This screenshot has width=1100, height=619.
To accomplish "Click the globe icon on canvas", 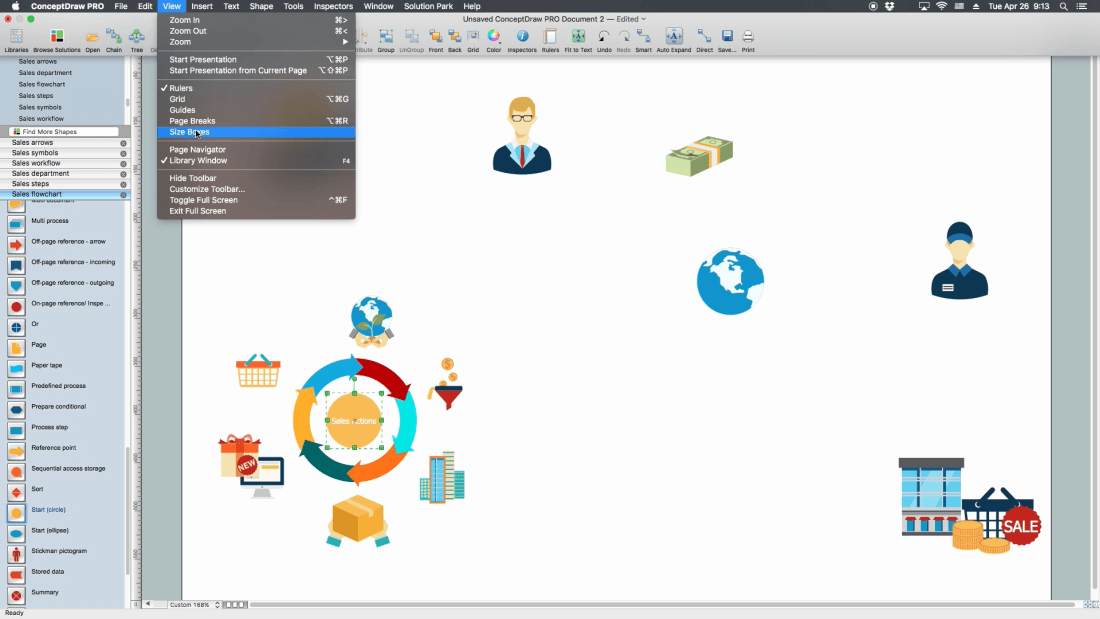I will 730,281.
